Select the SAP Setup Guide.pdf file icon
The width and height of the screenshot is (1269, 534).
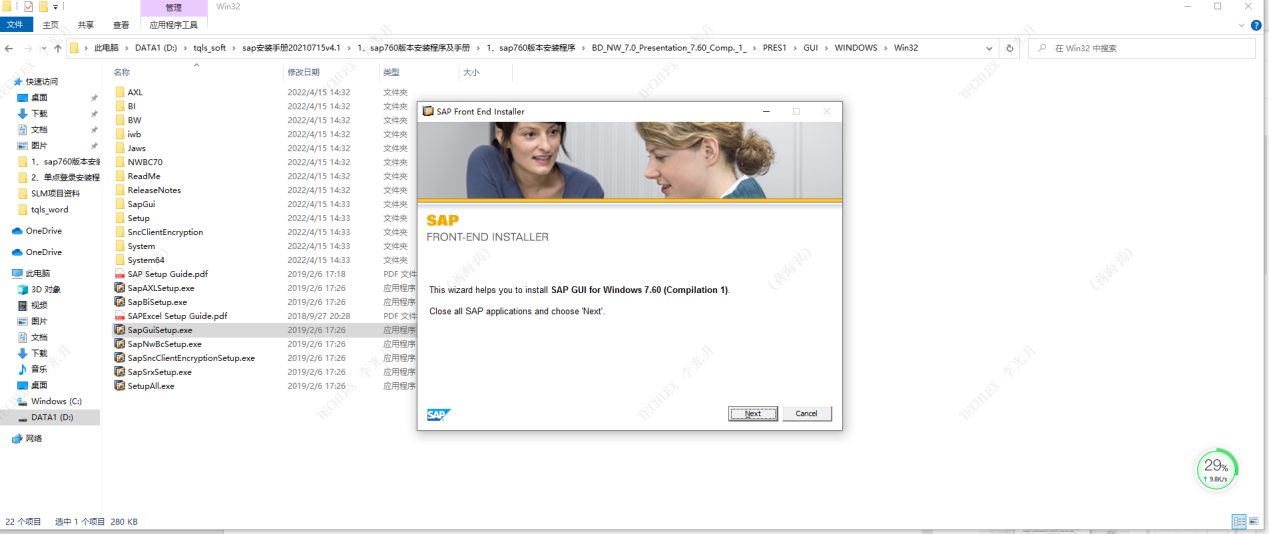[120, 274]
